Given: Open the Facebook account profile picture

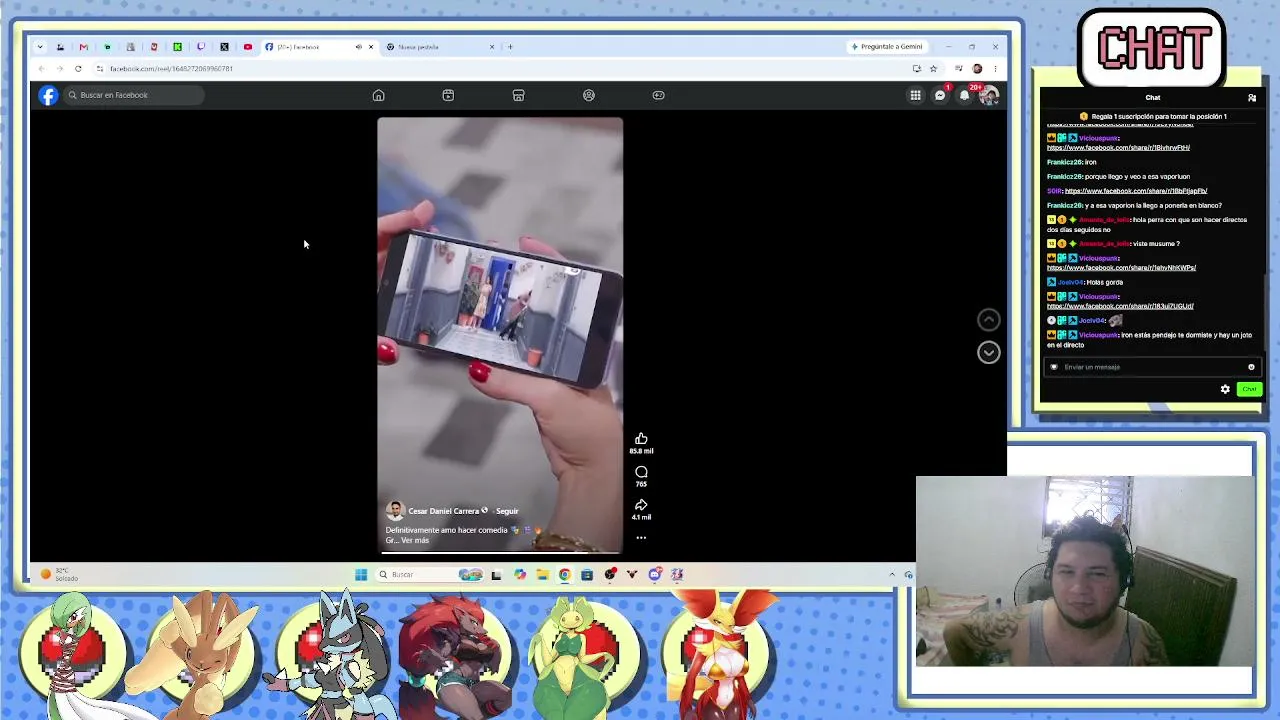Looking at the screenshot, I should click(x=988, y=95).
